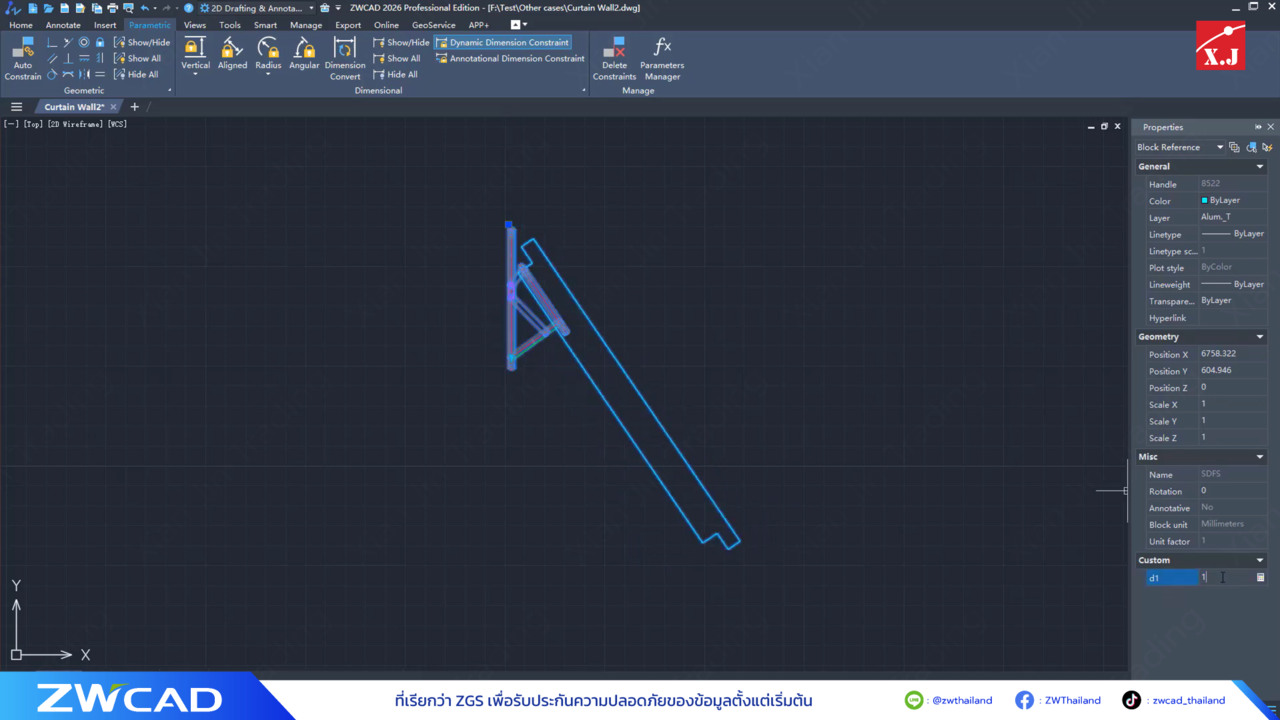
Task: Collapse the General properties section
Action: pos(1260,167)
